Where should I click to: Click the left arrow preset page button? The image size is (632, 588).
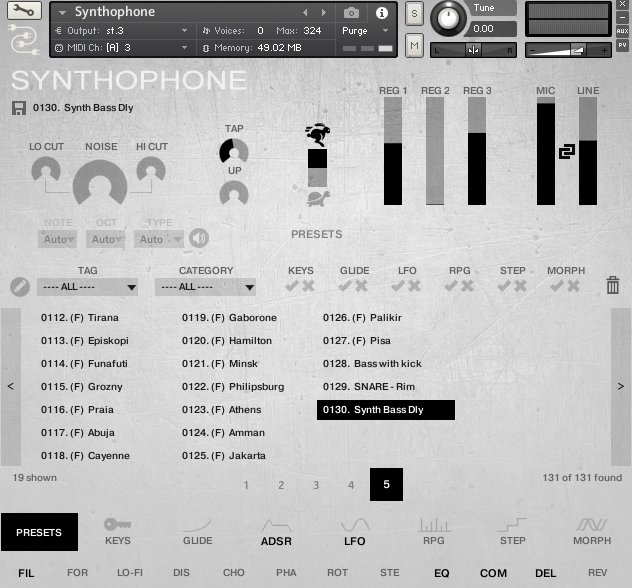coord(11,386)
